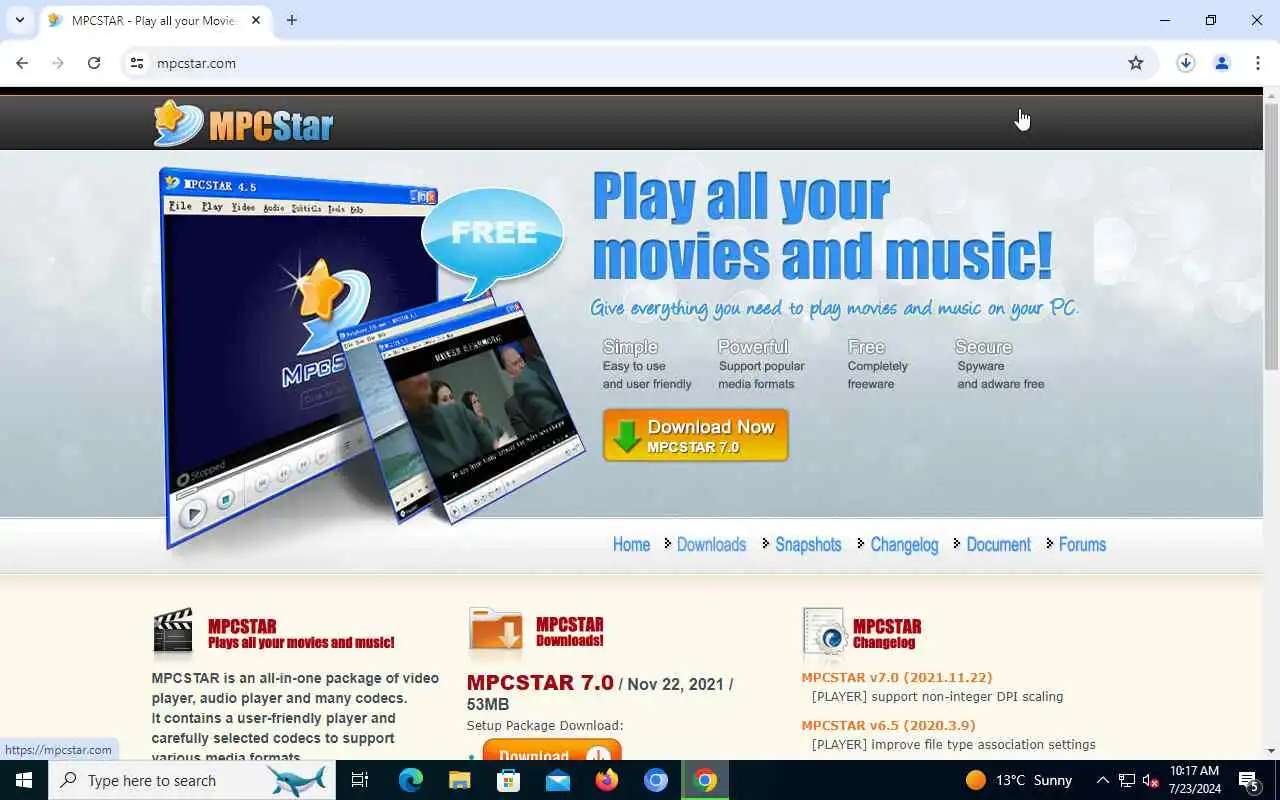Viewport: 1280px width, 800px height.
Task: Open Chrome downloads icon
Action: coord(1186,63)
